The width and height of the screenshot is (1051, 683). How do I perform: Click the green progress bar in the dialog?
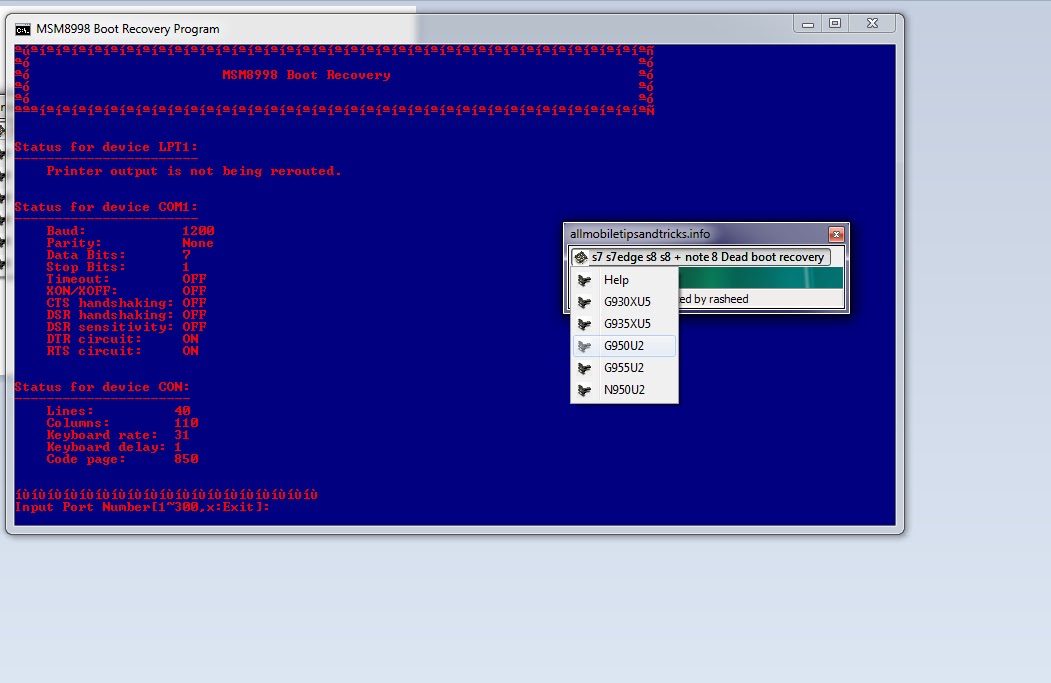[761, 277]
